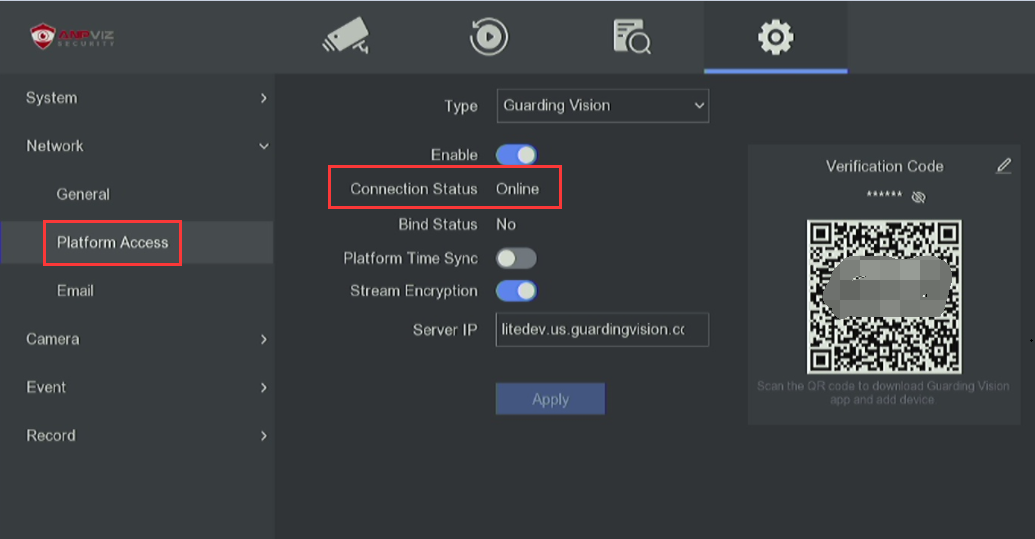Click the Apply button
The image size is (1035, 539).
550,399
